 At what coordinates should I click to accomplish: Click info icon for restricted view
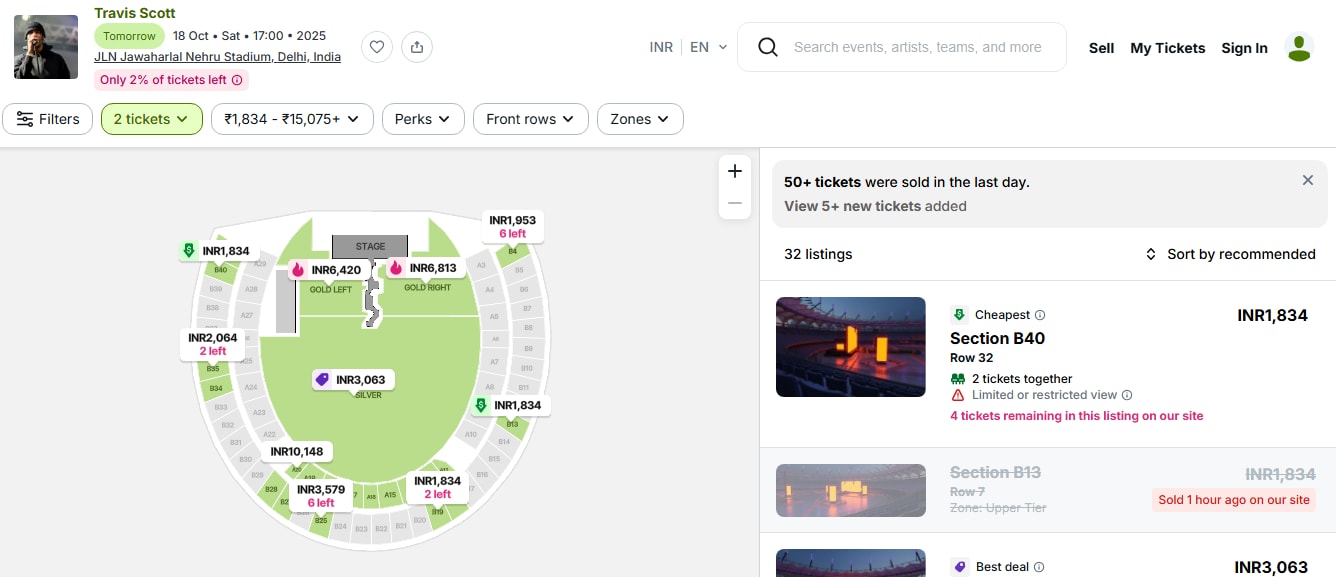point(1127,395)
